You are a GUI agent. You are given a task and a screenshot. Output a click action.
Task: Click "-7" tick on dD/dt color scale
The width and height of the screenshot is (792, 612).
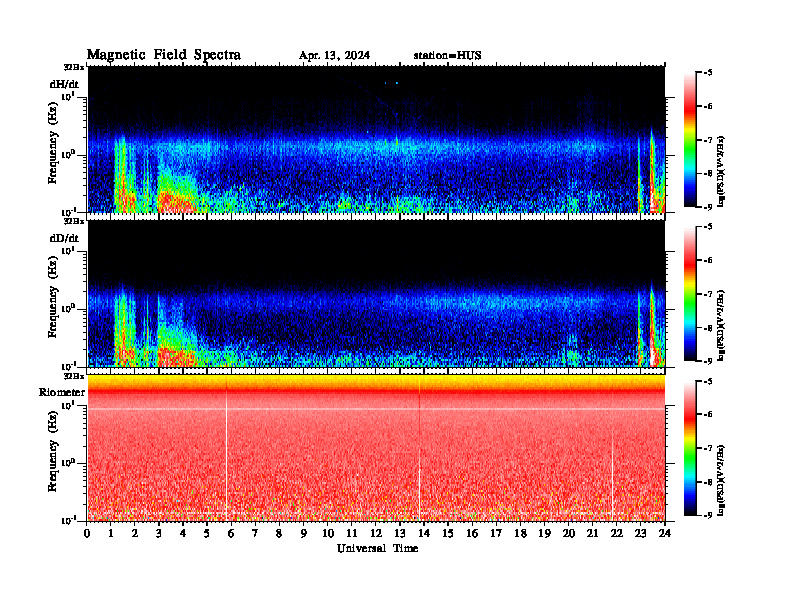708,294
